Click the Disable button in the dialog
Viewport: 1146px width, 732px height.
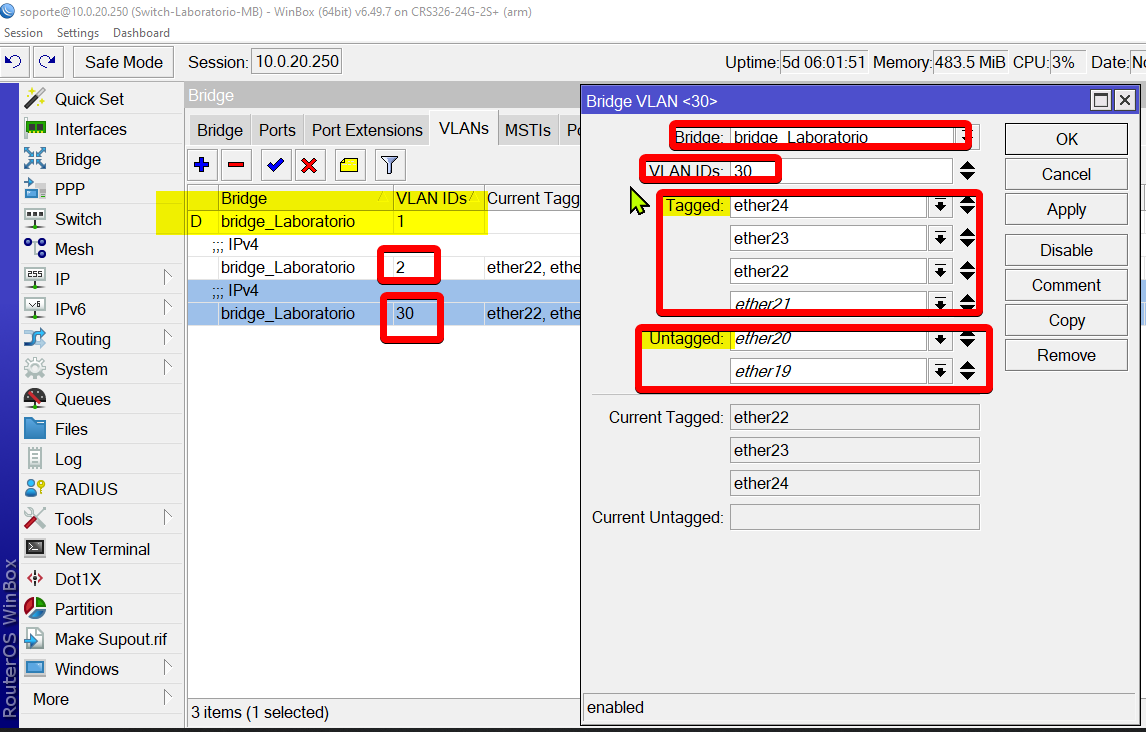[x=1066, y=250]
